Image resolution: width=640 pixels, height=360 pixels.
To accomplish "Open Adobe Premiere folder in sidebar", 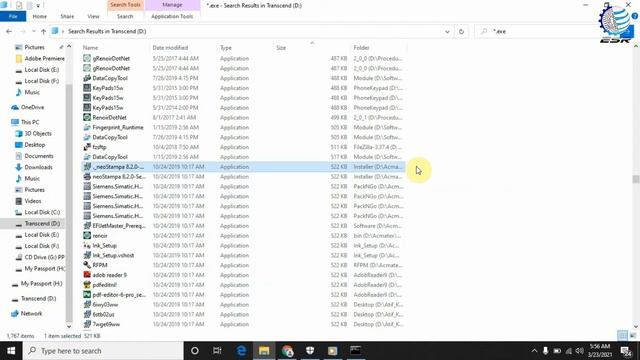I will click(x=40, y=58).
